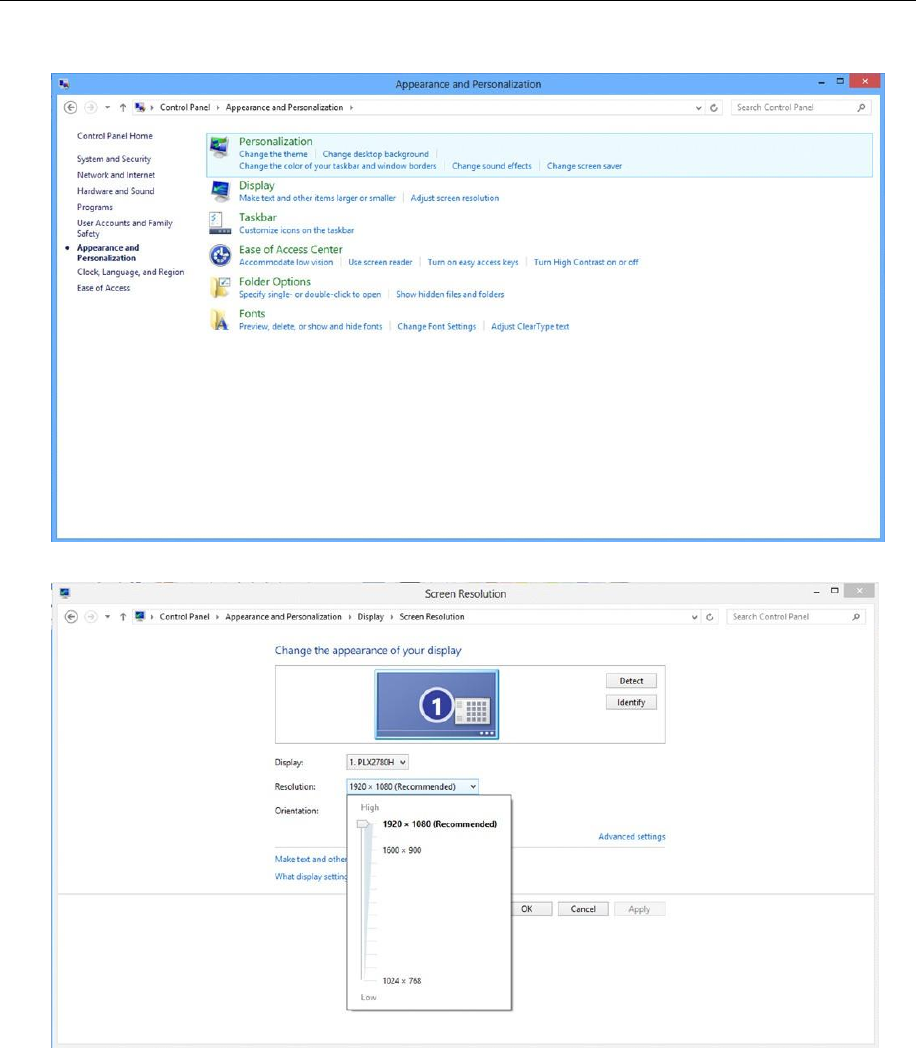Expand the Display dropdown showing PLX2780H
This screenshot has width=916, height=1048.
point(377,762)
